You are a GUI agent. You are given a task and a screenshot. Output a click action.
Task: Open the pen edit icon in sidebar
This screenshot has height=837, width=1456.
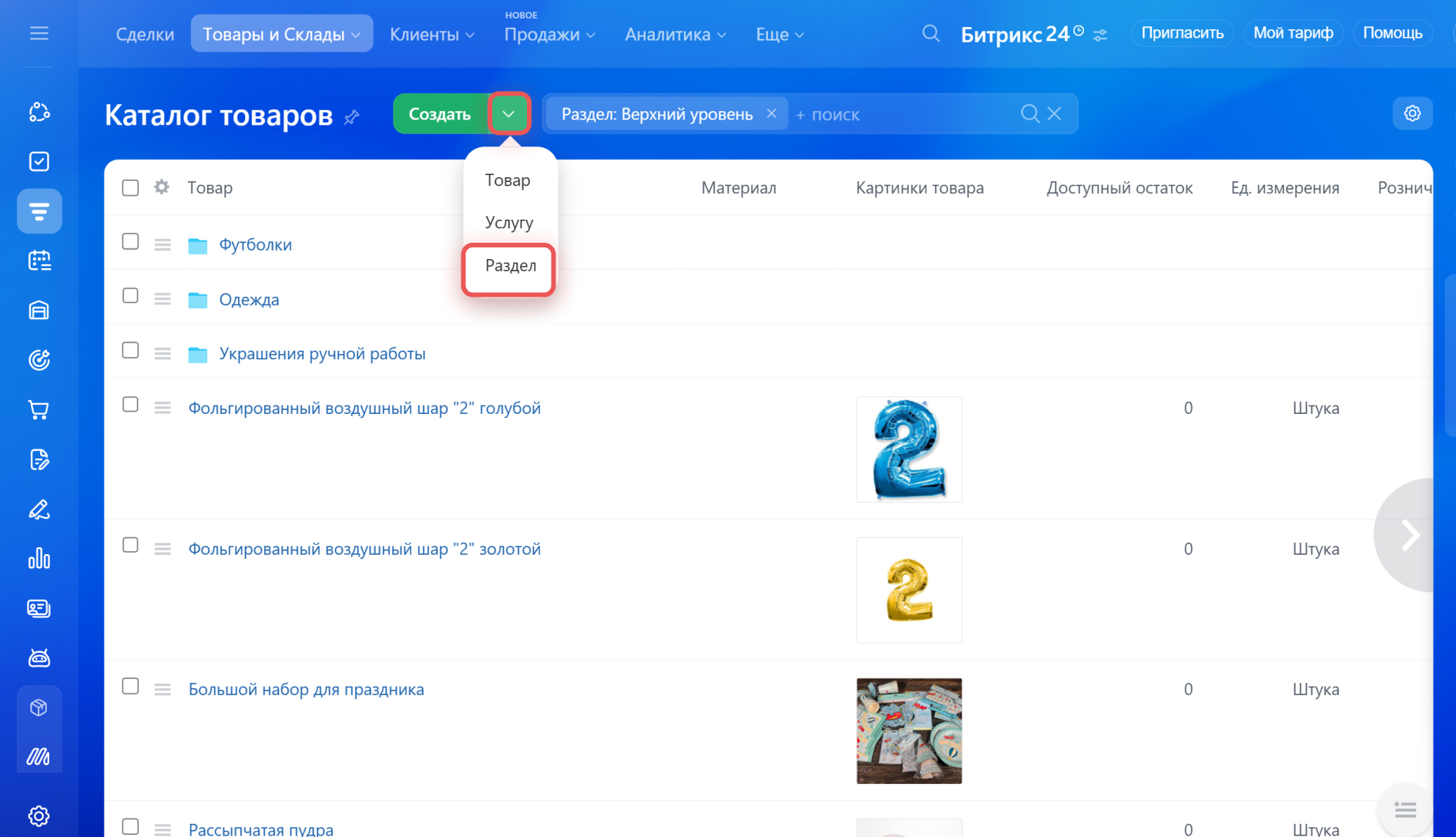39,509
